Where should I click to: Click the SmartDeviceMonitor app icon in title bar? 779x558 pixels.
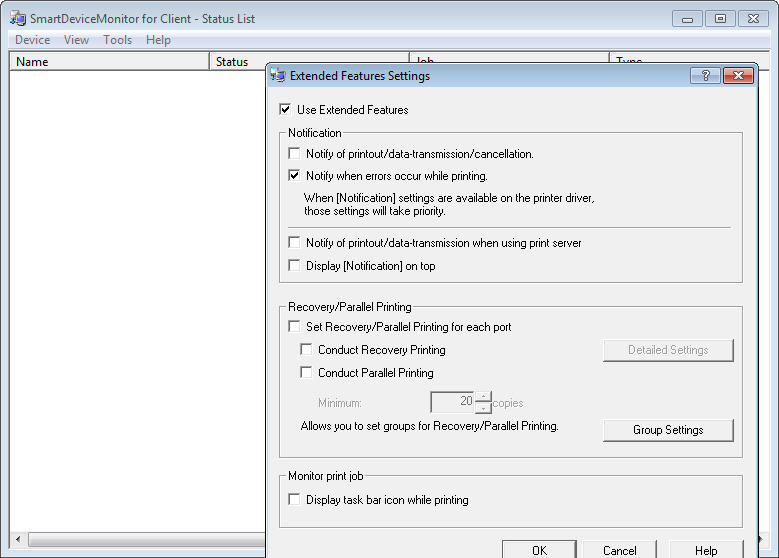18,18
